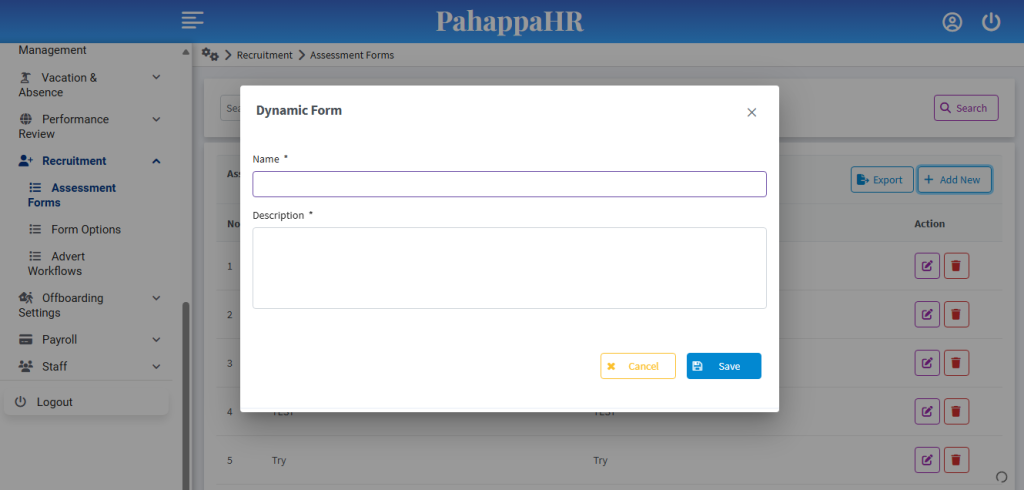Image resolution: width=1024 pixels, height=490 pixels.
Task: Click the red delete icon in row 2
Action: [x=956, y=314]
